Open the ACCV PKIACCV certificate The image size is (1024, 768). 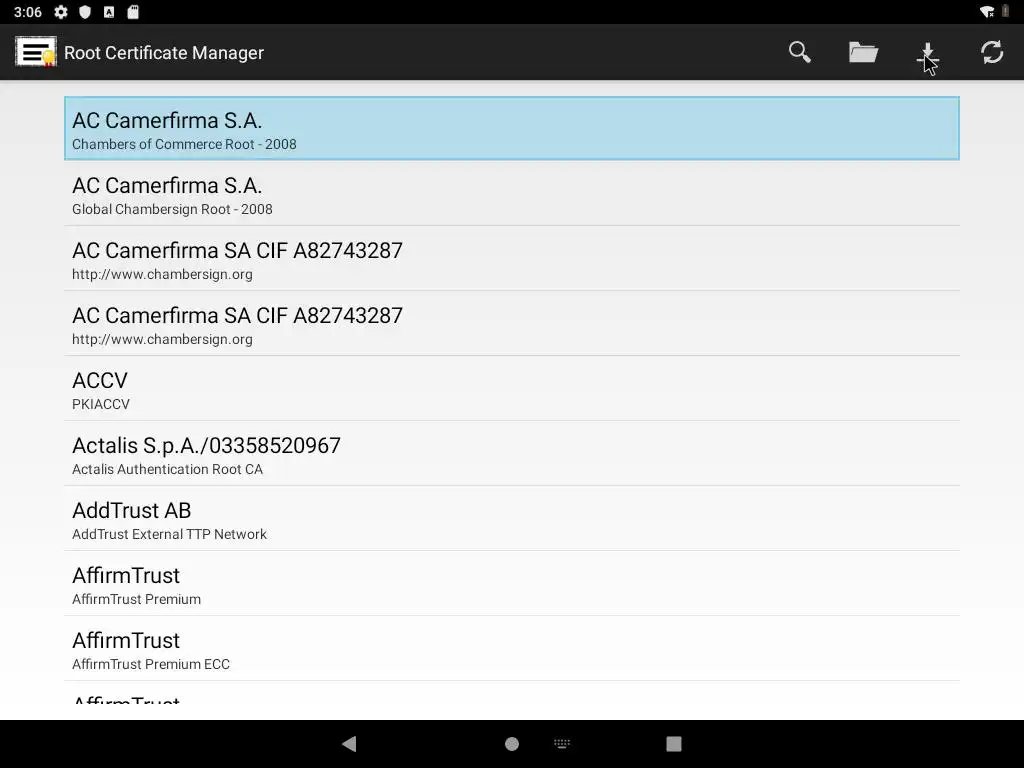click(512, 389)
